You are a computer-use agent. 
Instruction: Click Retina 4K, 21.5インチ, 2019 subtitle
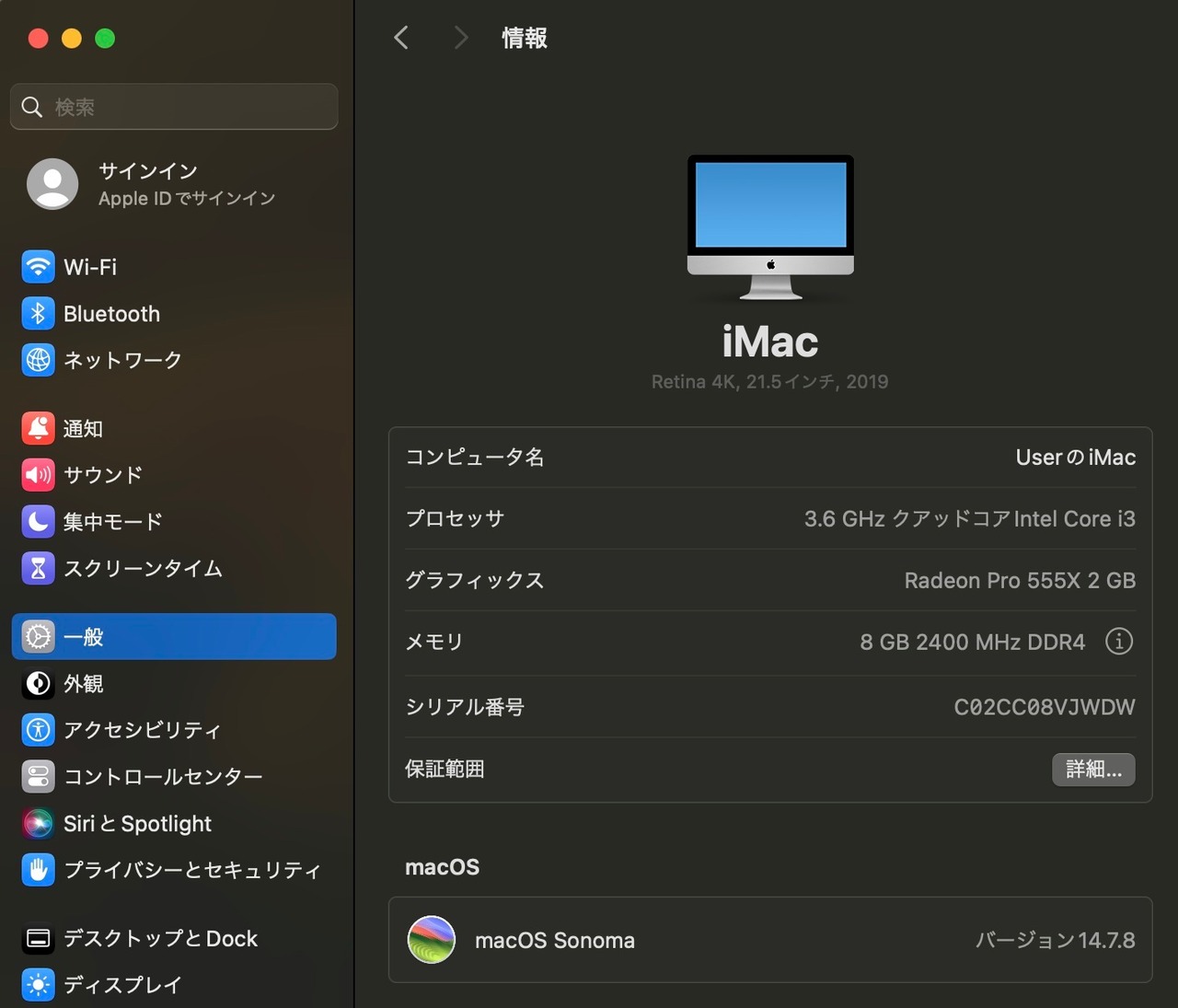[770, 382]
